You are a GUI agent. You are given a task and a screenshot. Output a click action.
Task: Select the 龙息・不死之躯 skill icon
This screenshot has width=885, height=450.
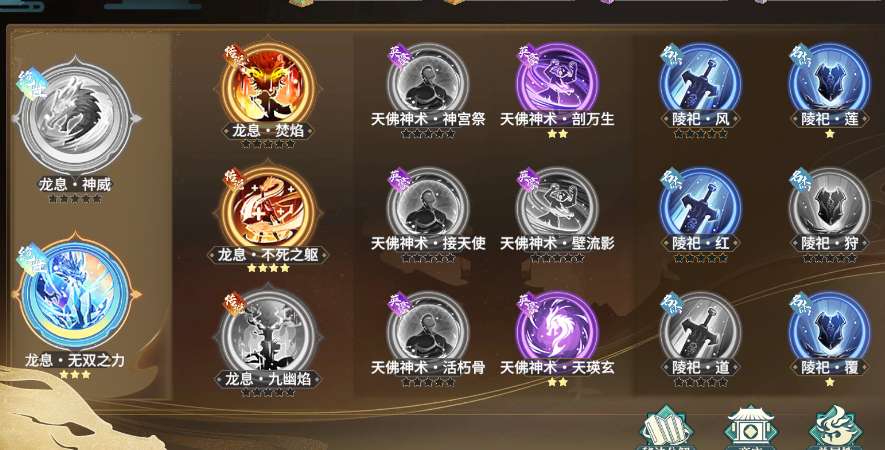click(x=268, y=212)
